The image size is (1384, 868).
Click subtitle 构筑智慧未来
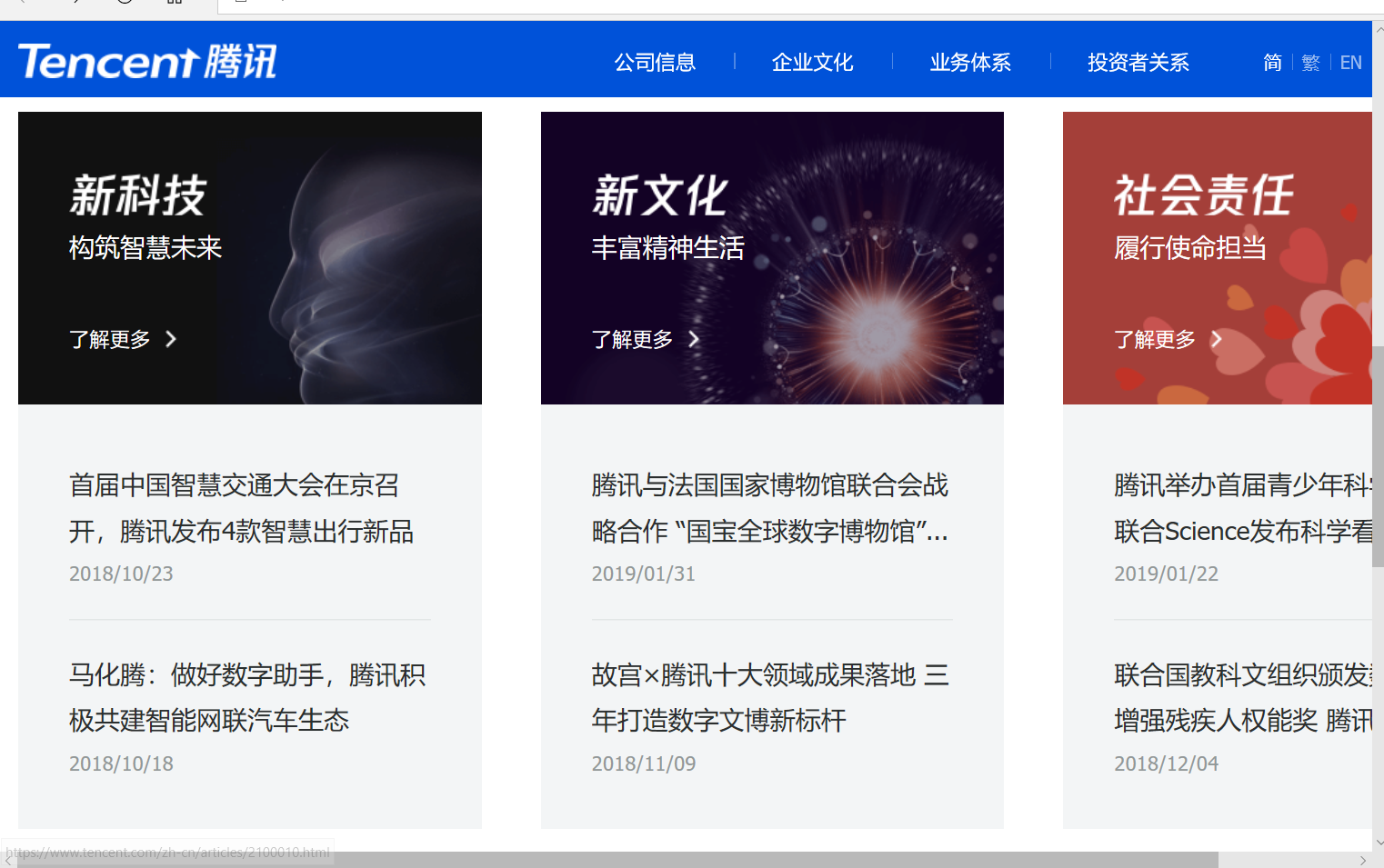pos(145,248)
